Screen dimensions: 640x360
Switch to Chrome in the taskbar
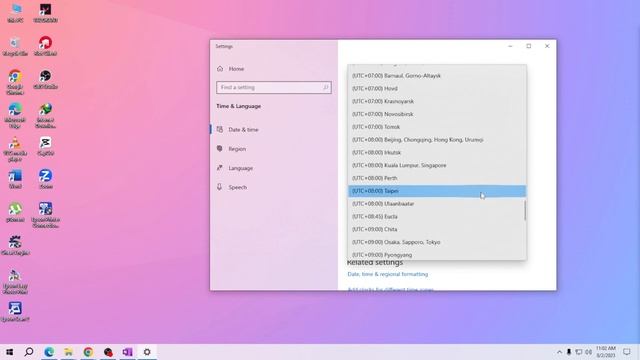coord(88,352)
